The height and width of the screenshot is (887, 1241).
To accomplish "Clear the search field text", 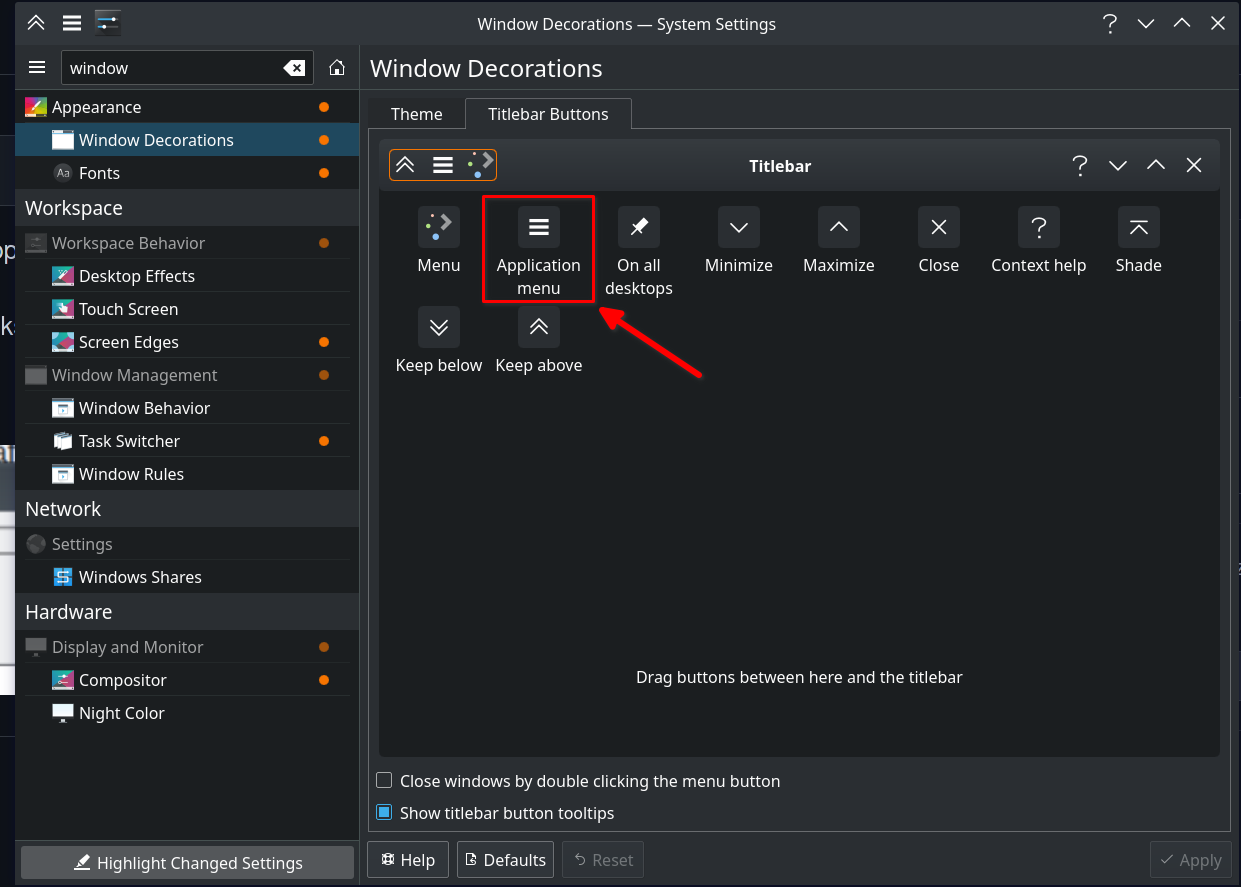I will tap(295, 68).
